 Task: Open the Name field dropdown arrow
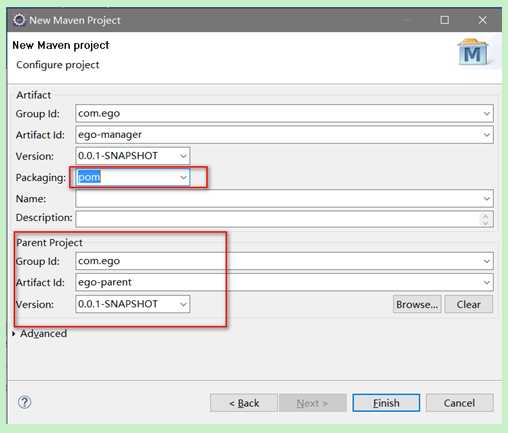click(x=486, y=199)
